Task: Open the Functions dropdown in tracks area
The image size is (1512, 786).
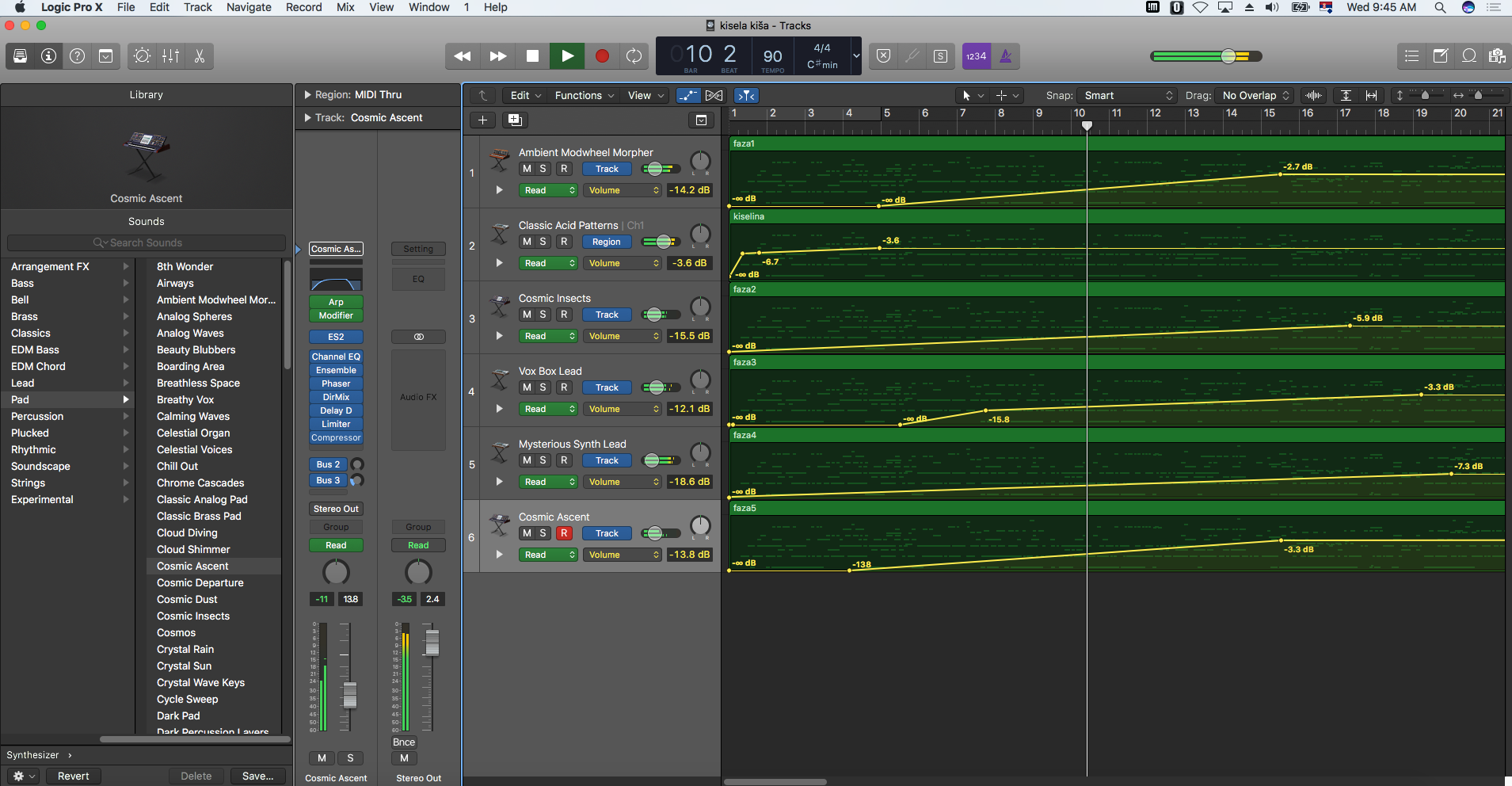Action: click(585, 95)
